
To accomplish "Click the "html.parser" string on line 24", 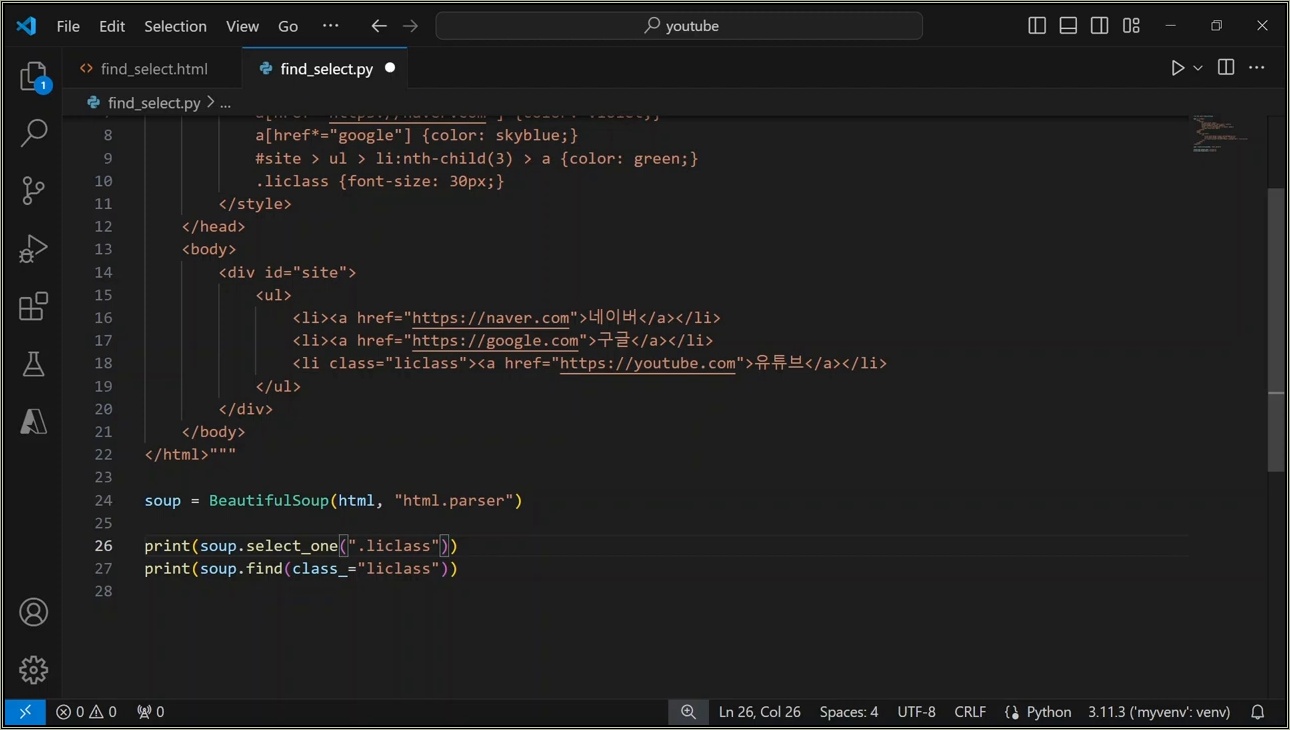I will click(x=454, y=500).
